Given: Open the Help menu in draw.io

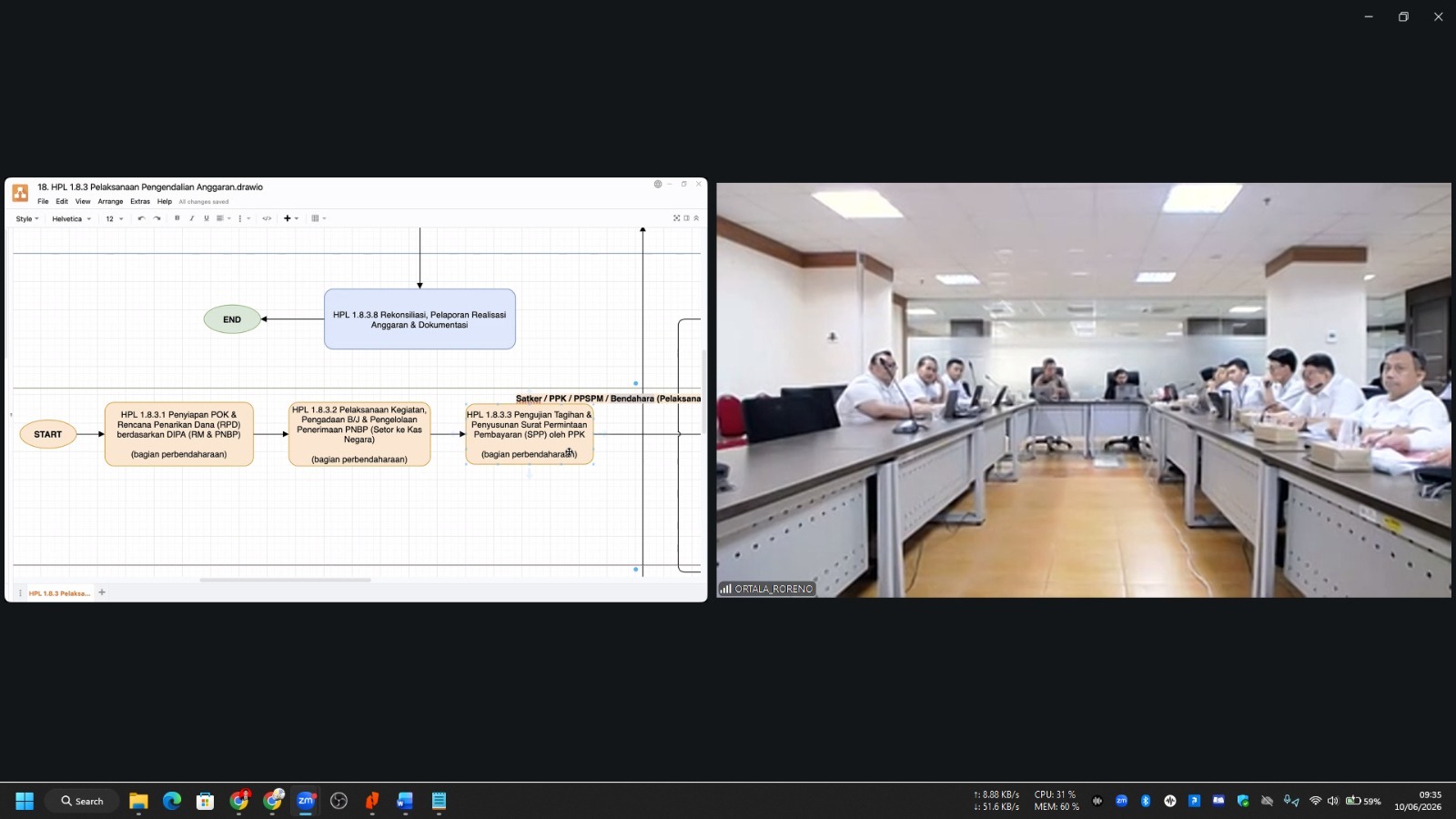Looking at the screenshot, I should click(x=165, y=202).
